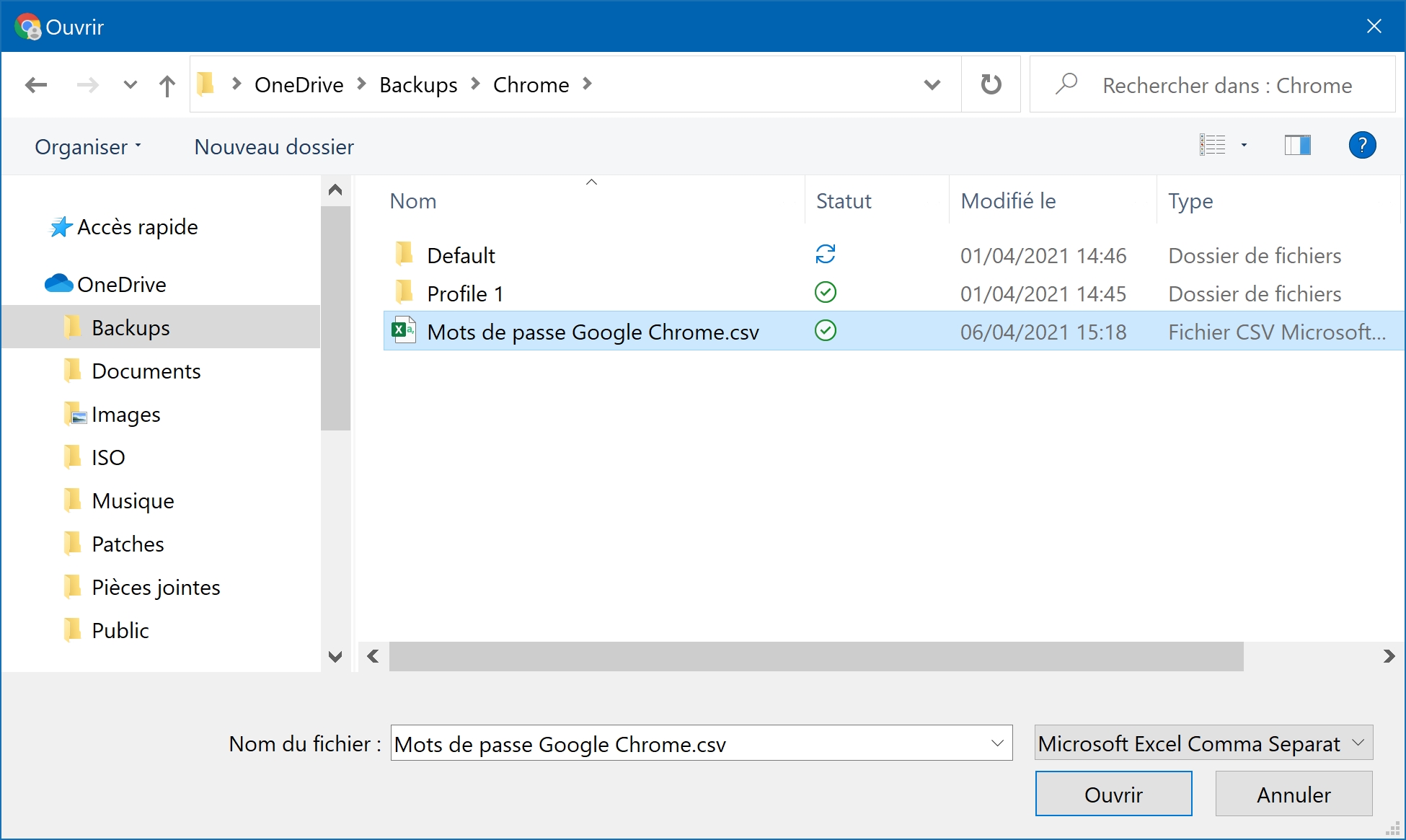Click the folder icon in address bar
The image size is (1406, 840).
pyautogui.click(x=206, y=84)
